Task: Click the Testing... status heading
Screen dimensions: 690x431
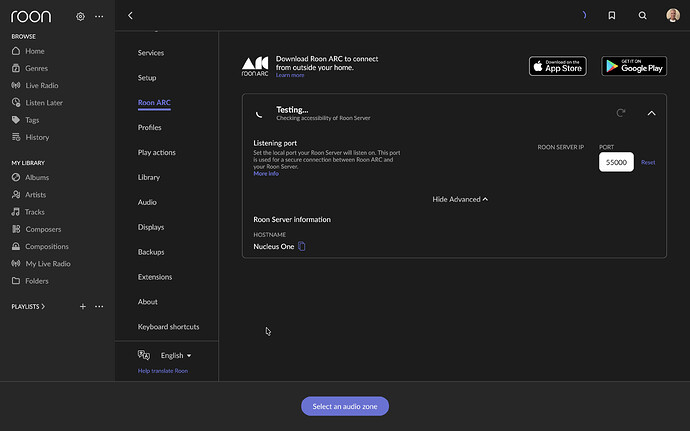Action: (292, 110)
